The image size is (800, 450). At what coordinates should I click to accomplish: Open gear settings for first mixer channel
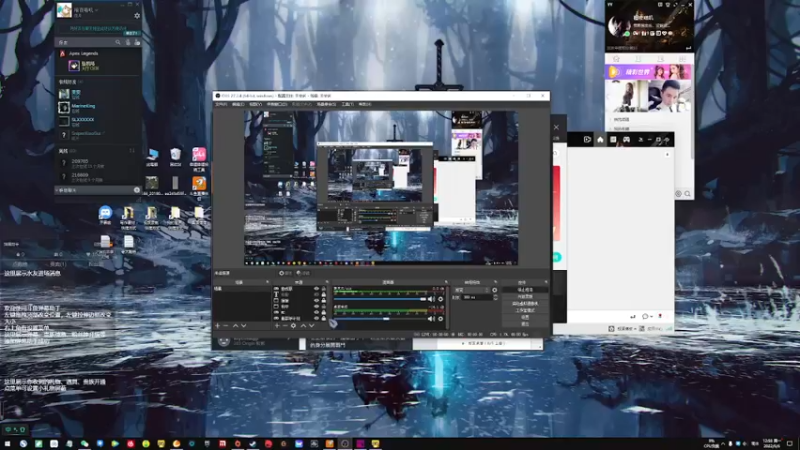click(x=440, y=299)
